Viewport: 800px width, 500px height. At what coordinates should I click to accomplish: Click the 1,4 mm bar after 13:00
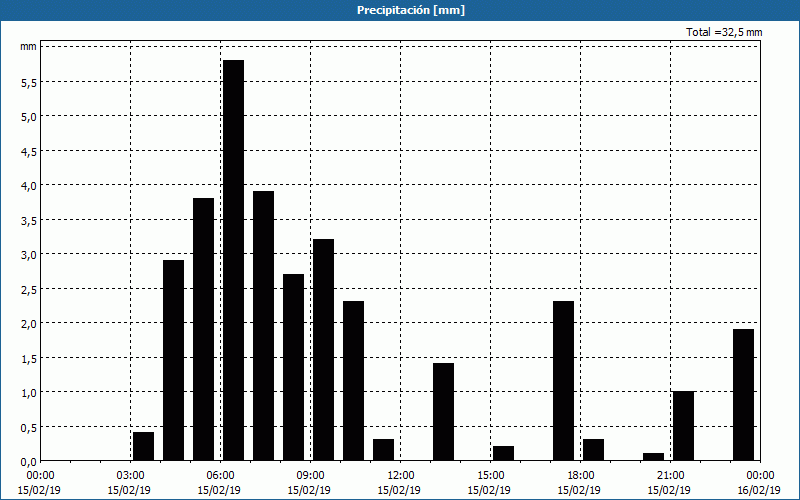pos(443,412)
